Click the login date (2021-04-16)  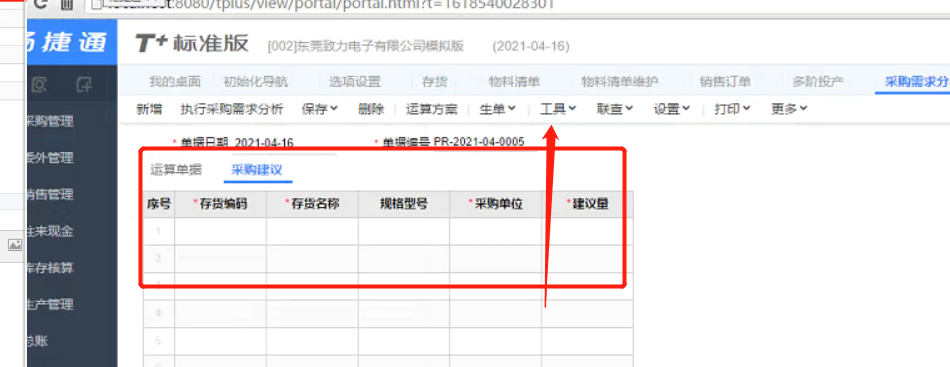[531, 47]
